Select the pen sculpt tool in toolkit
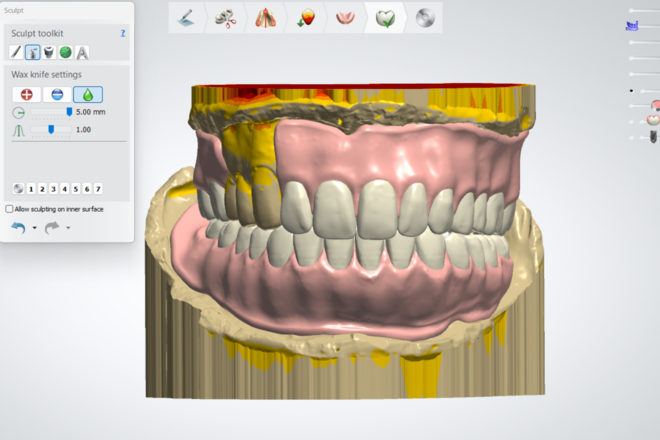The height and width of the screenshot is (440, 660). 16,52
